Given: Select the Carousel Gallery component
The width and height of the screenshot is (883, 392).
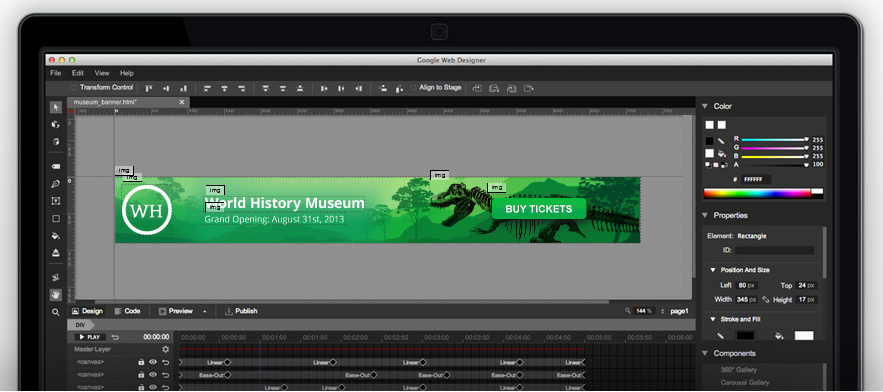Looking at the screenshot, I should [x=745, y=383].
